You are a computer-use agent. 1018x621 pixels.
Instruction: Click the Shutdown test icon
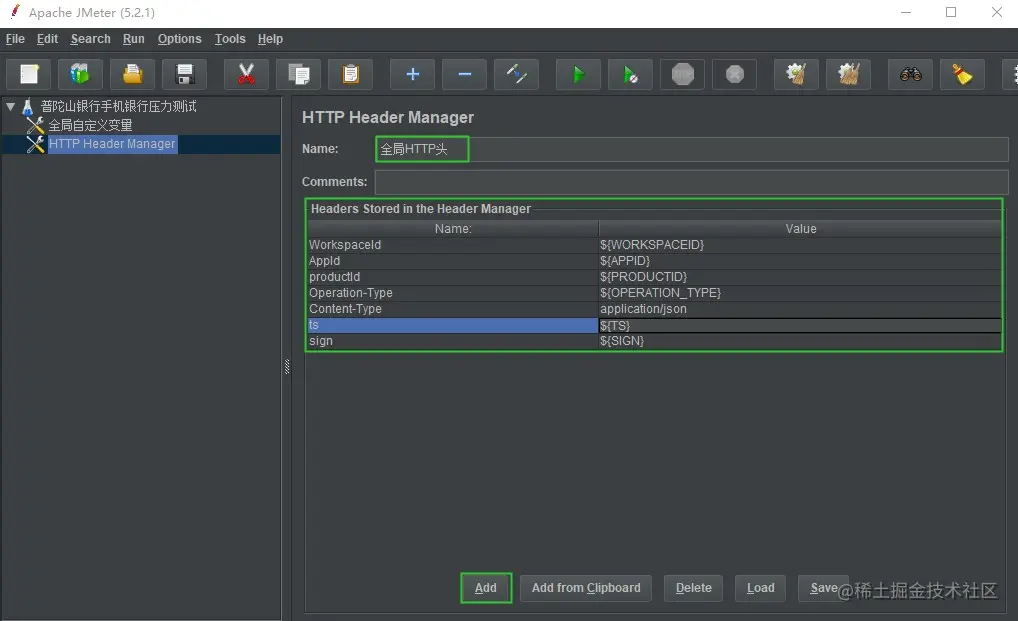pos(734,75)
